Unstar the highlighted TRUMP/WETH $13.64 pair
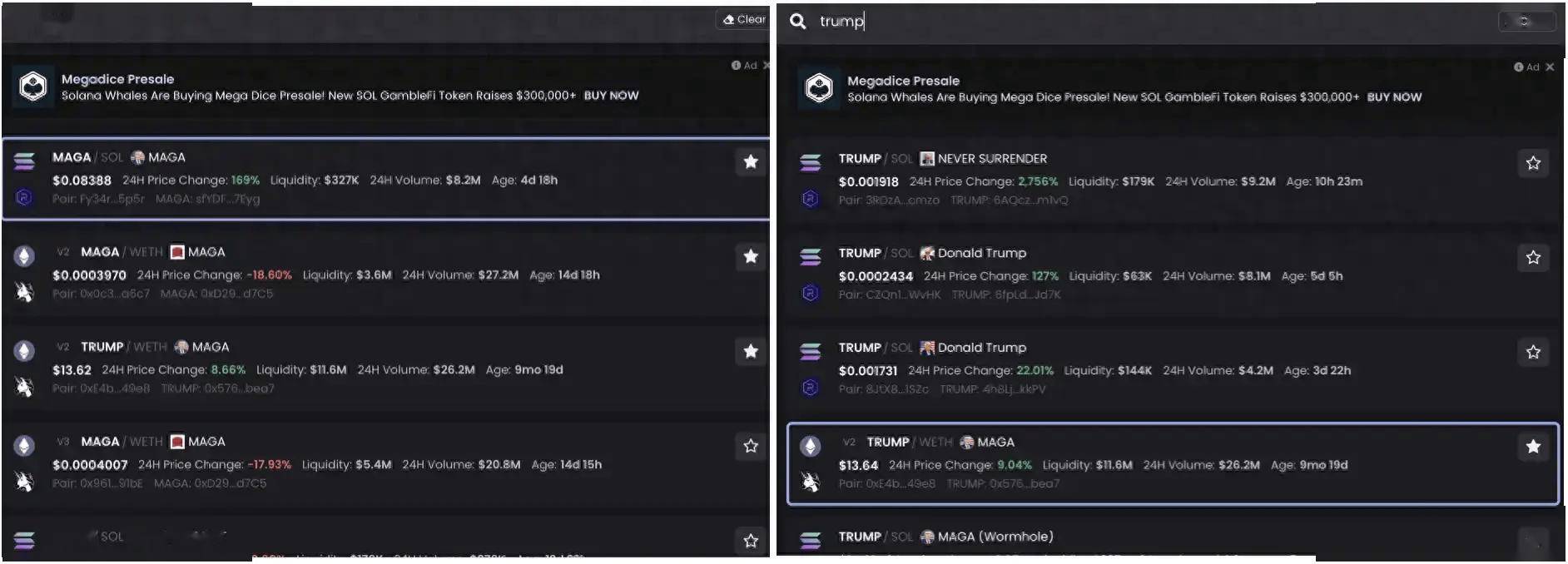 click(x=1533, y=447)
